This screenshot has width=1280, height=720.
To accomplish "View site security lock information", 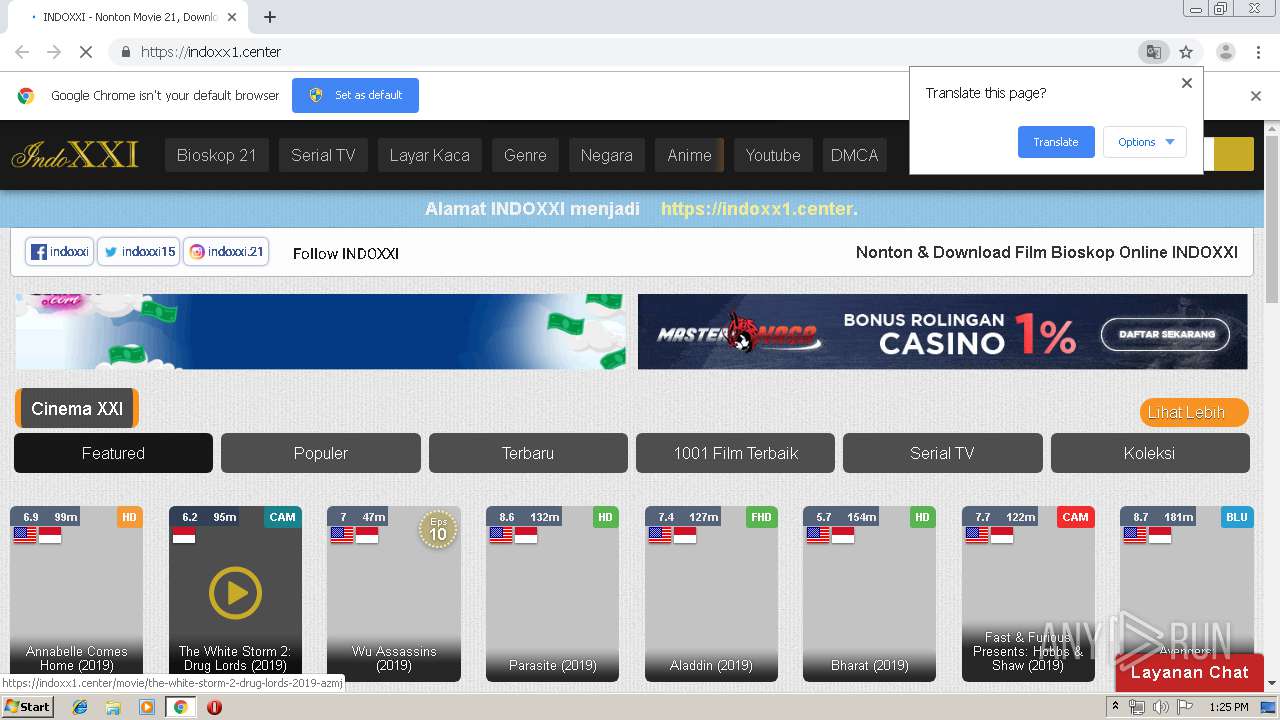I will pos(125,52).
